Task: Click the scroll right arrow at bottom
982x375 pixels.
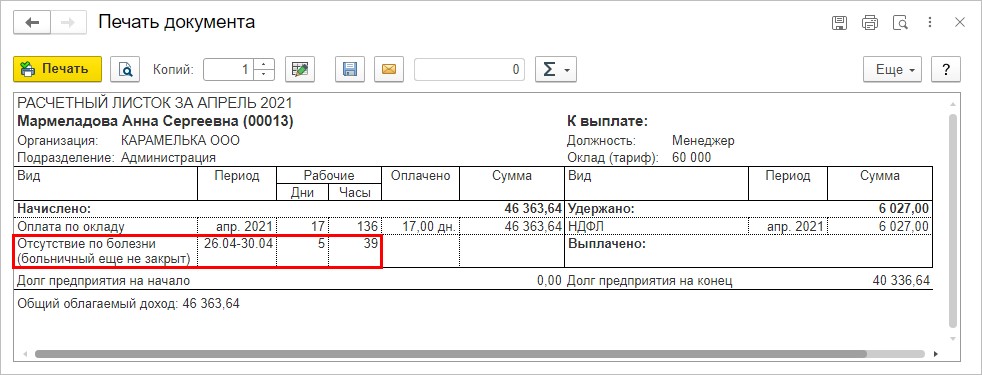Action: [936, 354]
